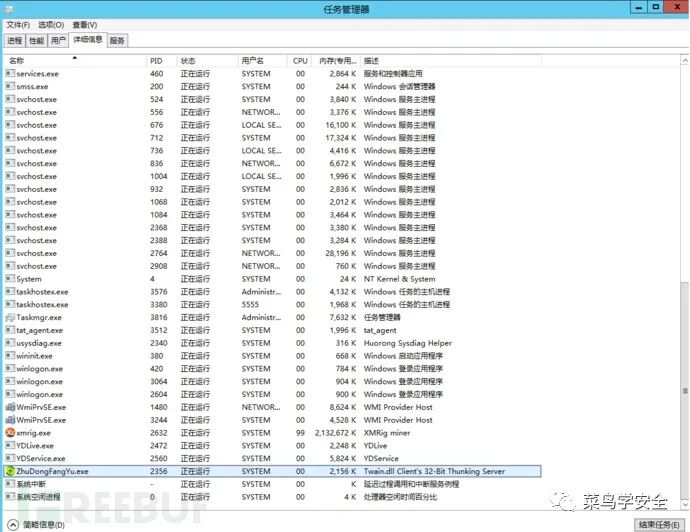Screen dimensions: 690x532
Task: Select the 详细信息 tab
Action: click(88, 40)
